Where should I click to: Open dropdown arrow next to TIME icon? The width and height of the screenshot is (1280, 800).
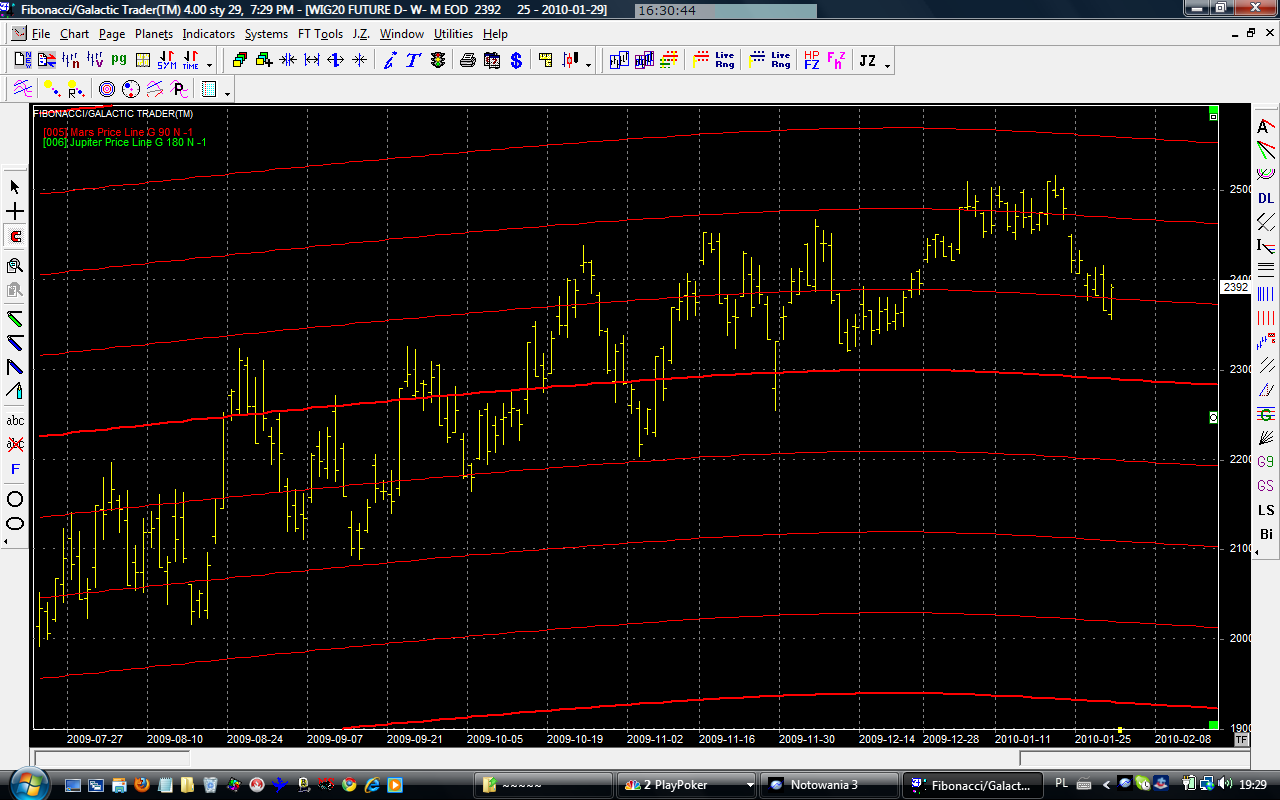coord(209,65)
